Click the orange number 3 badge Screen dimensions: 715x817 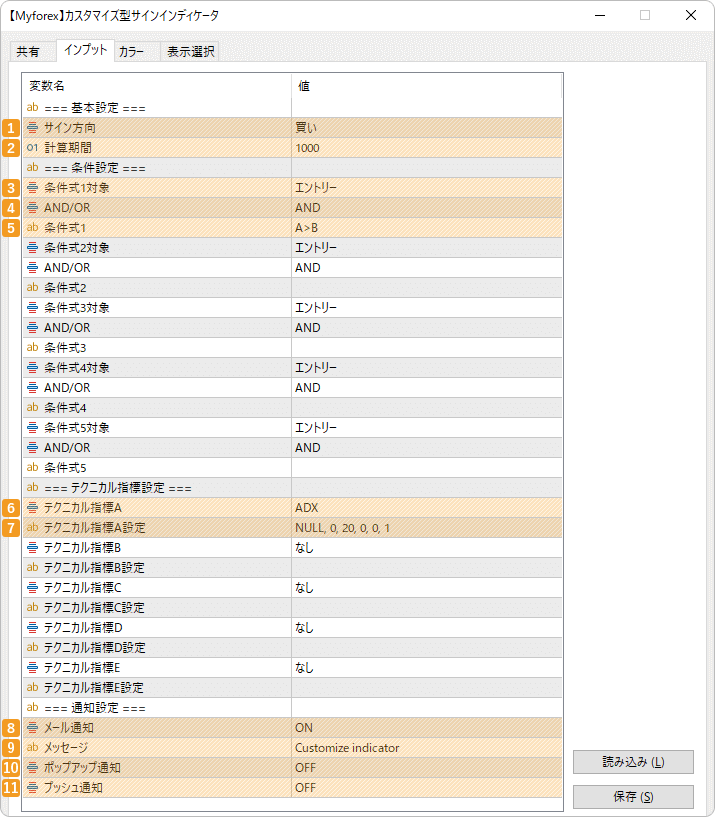coord(11,188)
